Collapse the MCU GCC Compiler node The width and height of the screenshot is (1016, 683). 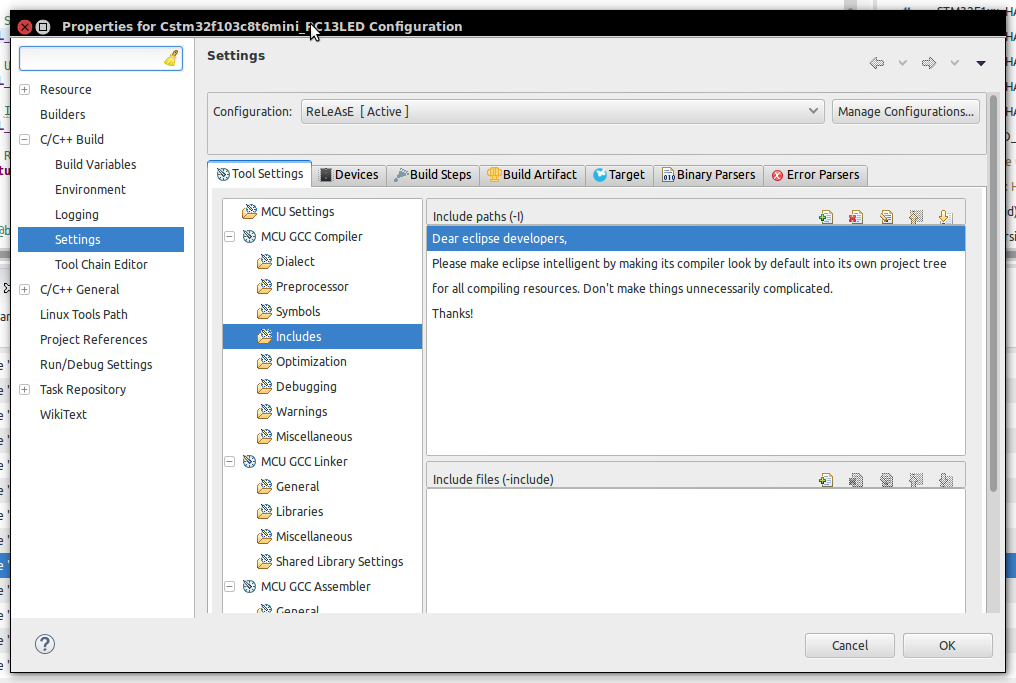tap(229, 237)
